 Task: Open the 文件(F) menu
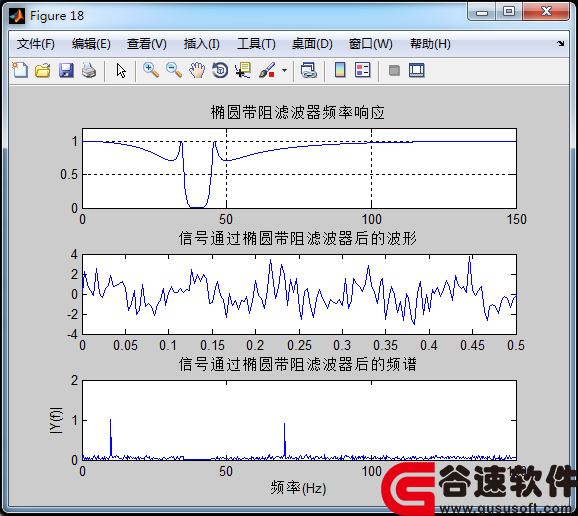[x=36, y=44]
